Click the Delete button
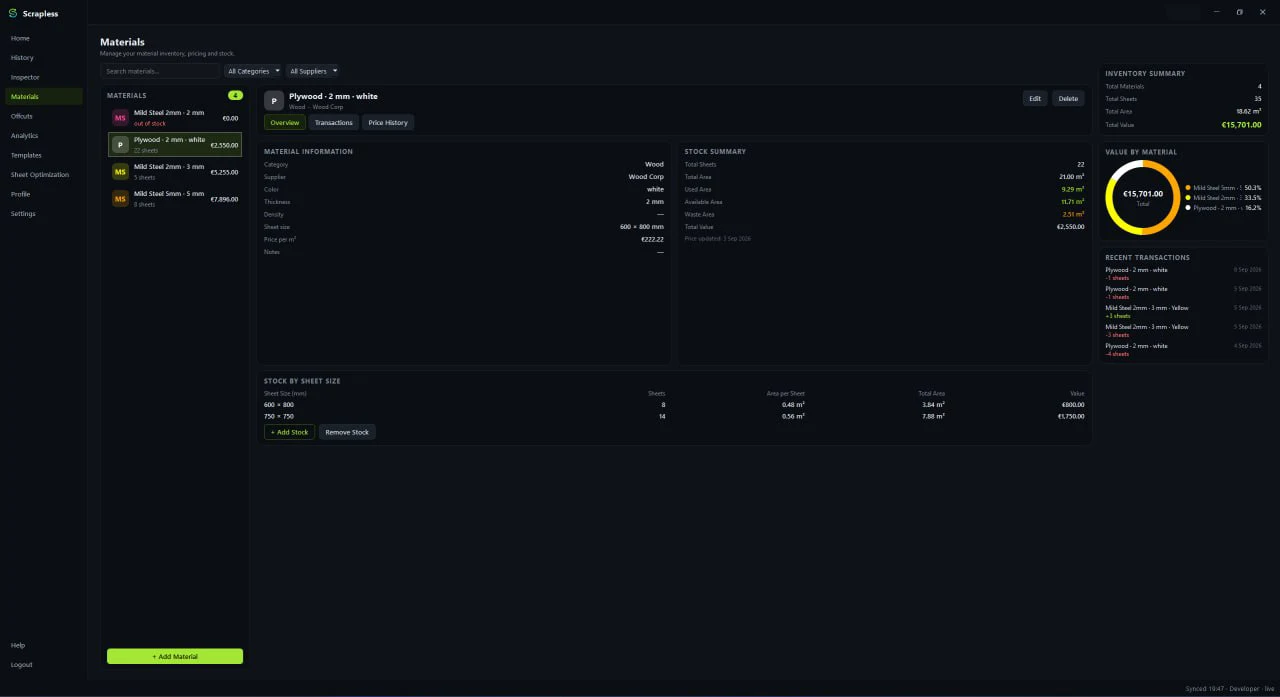 [1068, 98]
